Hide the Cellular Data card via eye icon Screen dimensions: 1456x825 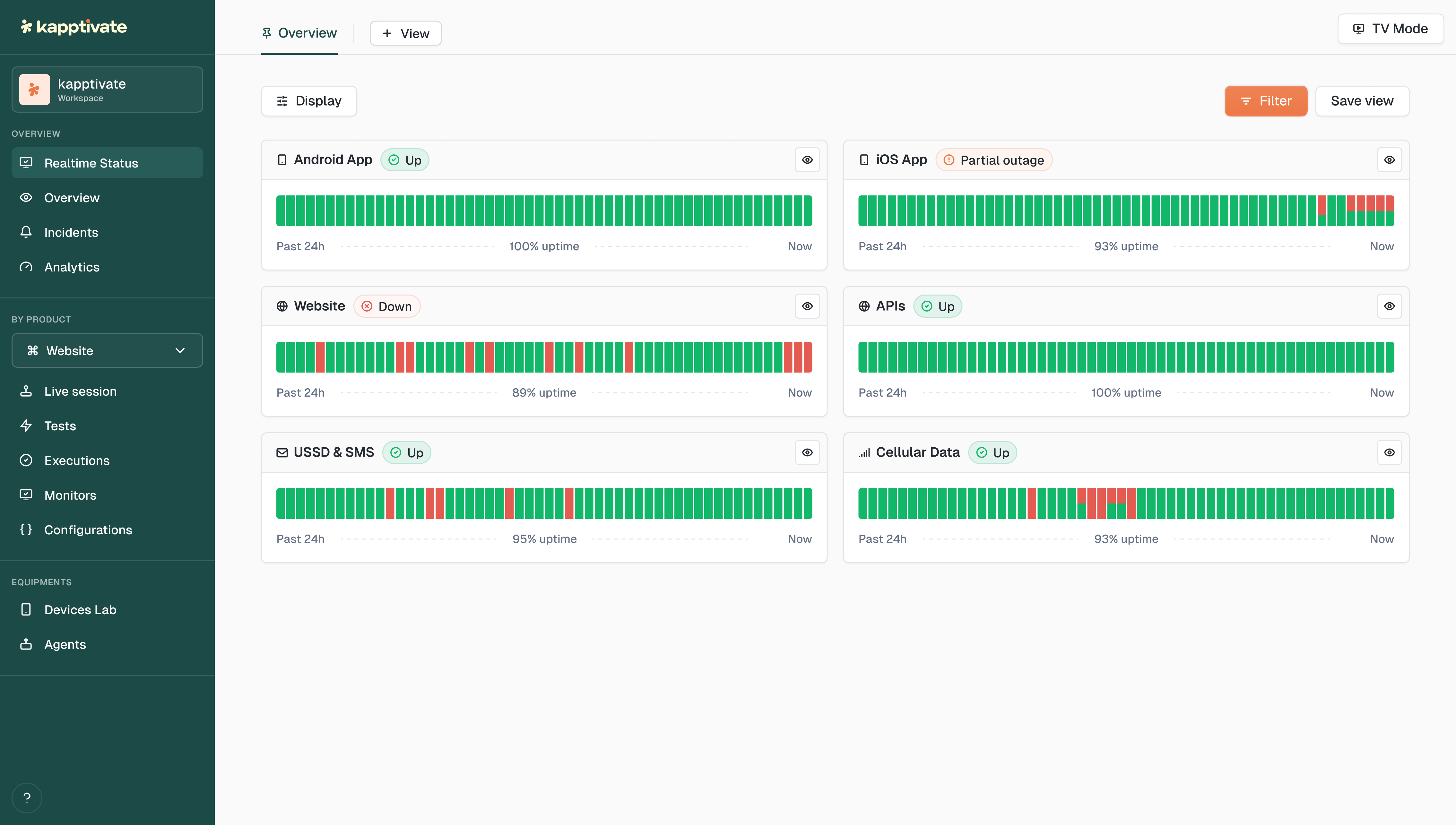point(1389,452)
